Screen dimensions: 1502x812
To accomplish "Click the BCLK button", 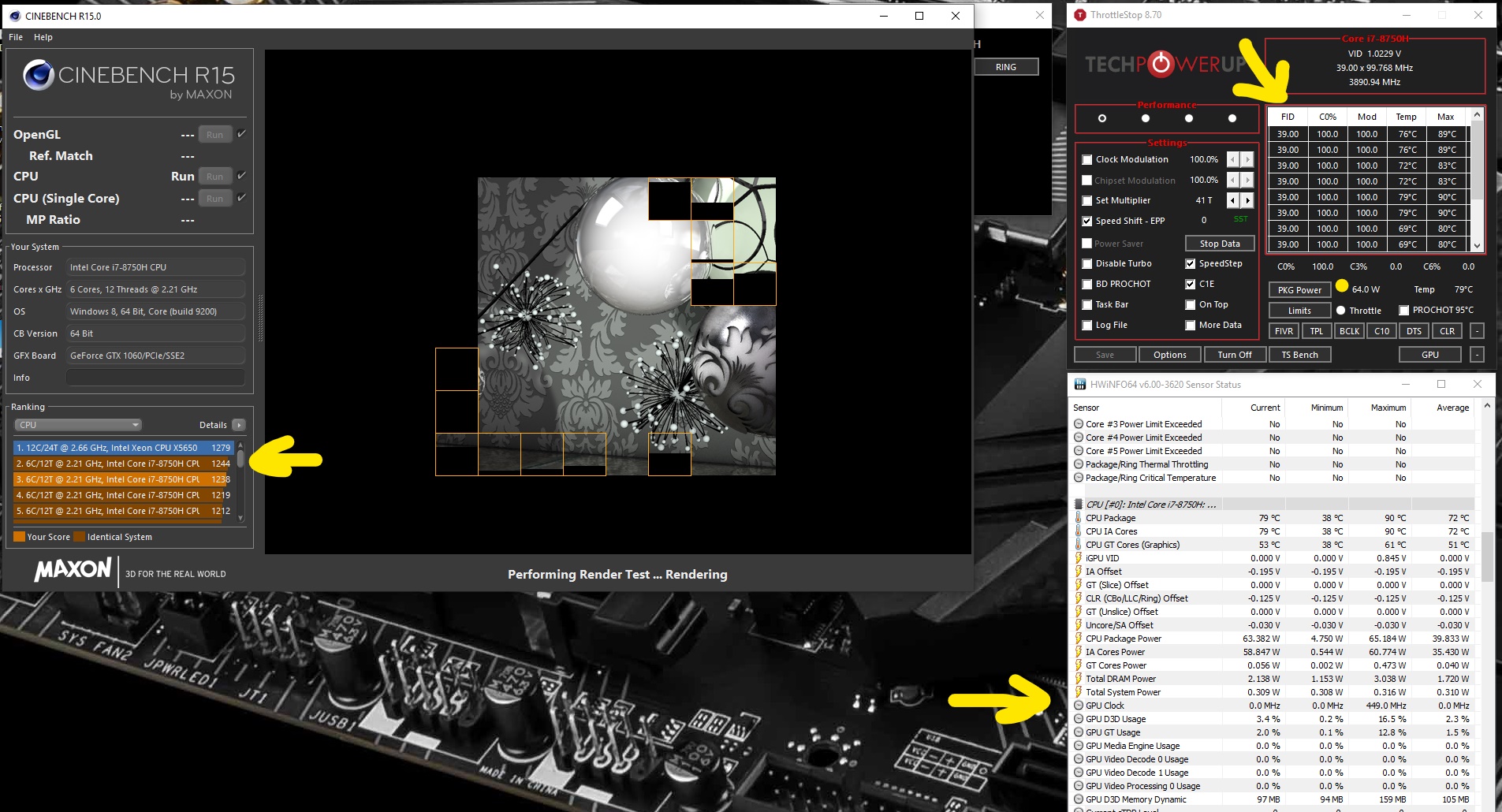I will click(1349, 331).
